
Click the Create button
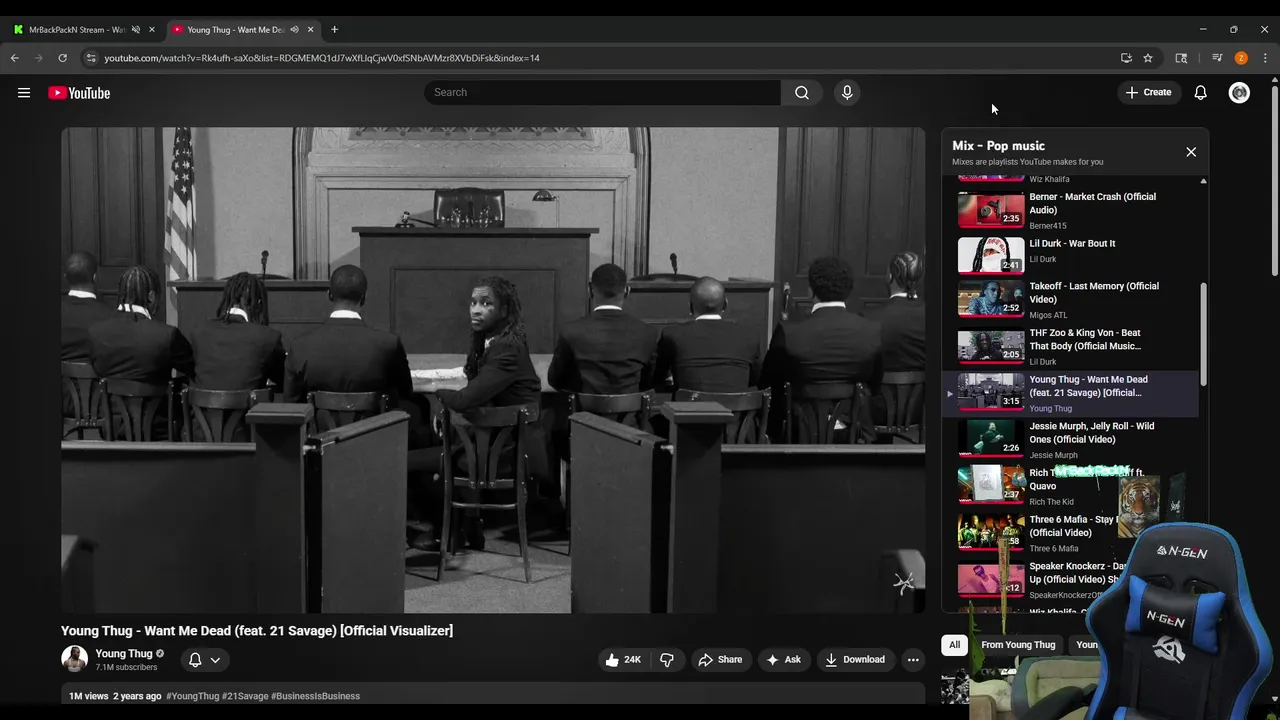pos(1148,92)
